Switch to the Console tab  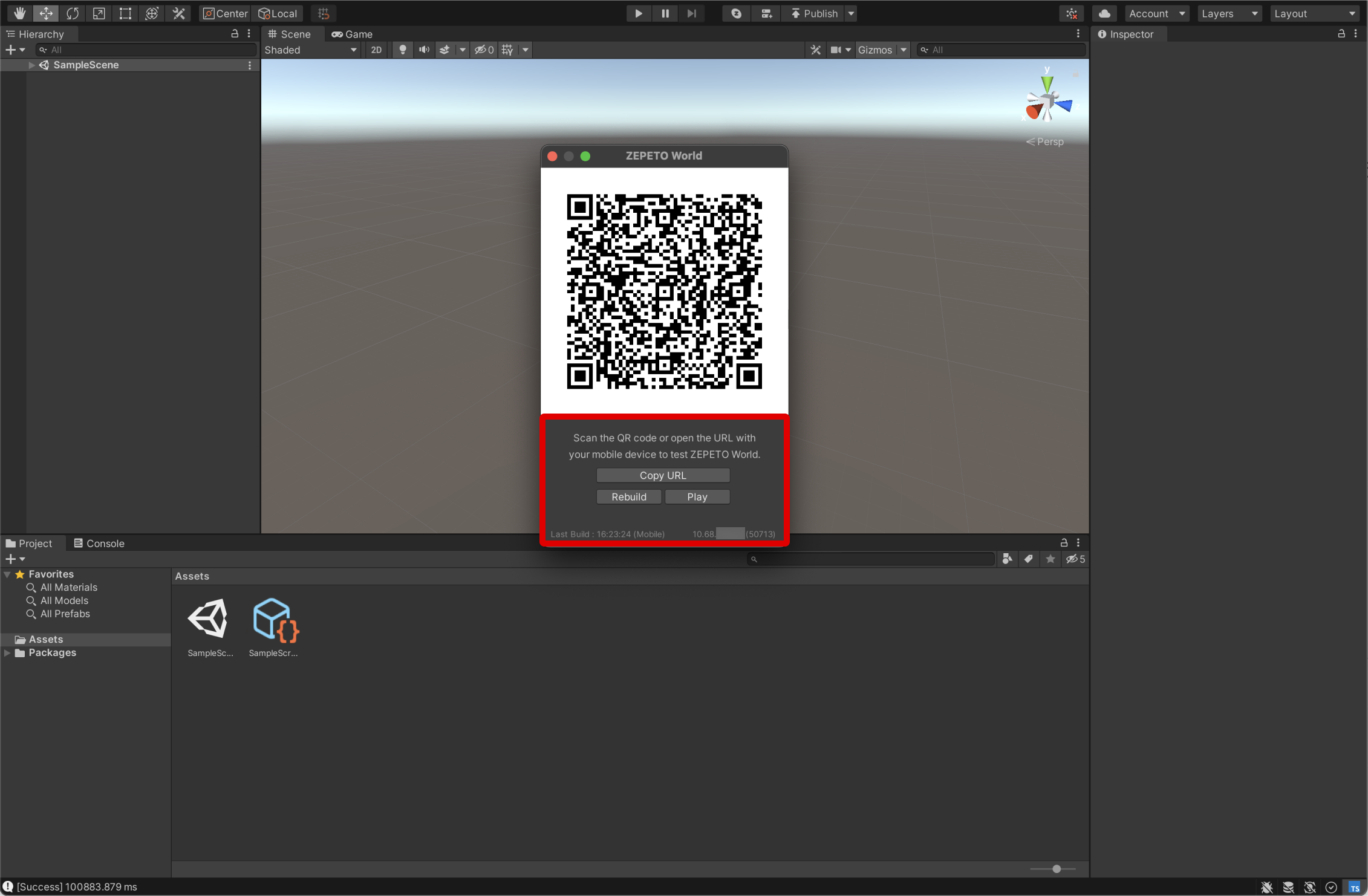tap(99, 544)
